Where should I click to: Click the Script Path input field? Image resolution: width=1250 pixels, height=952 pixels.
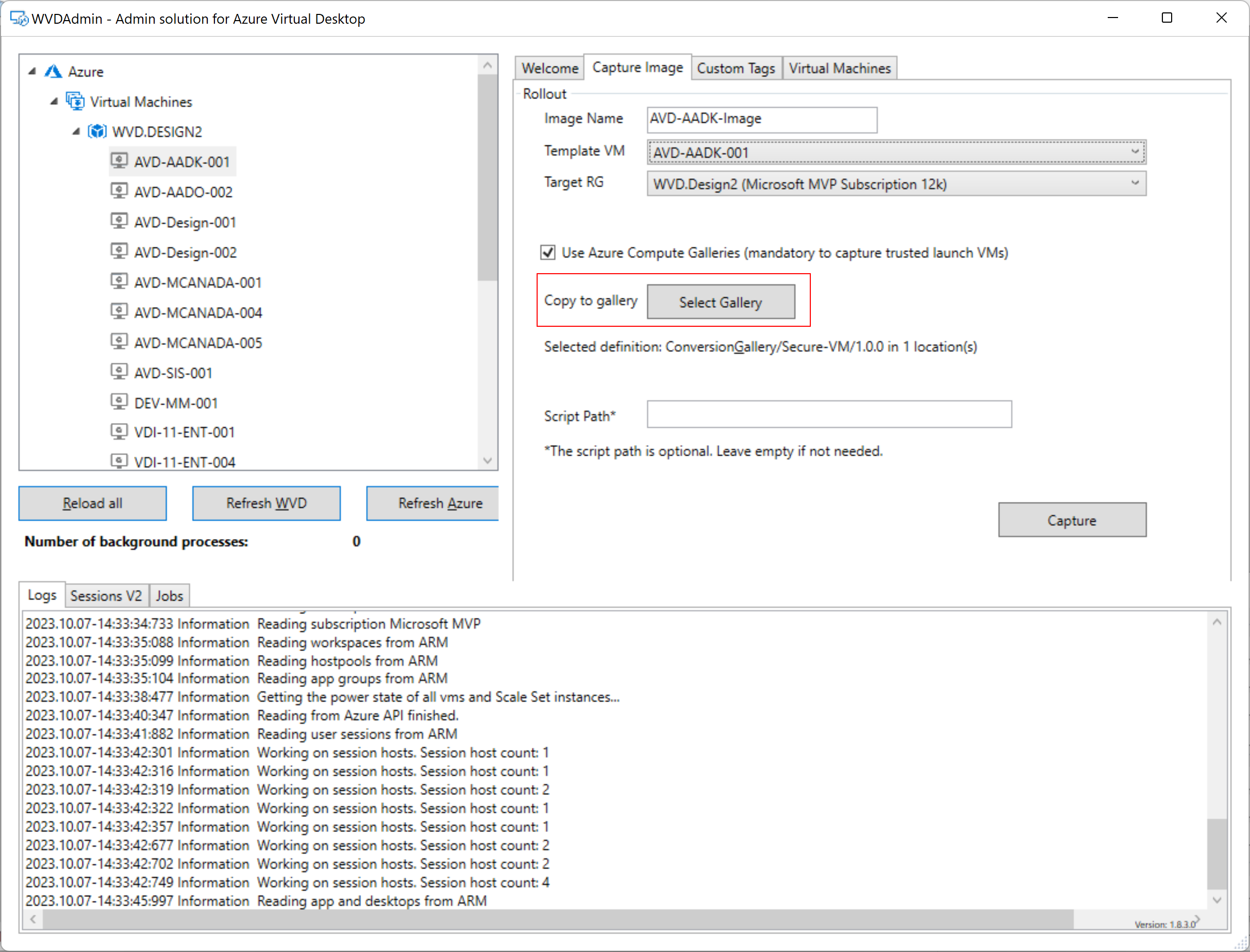tap(829, 414)
